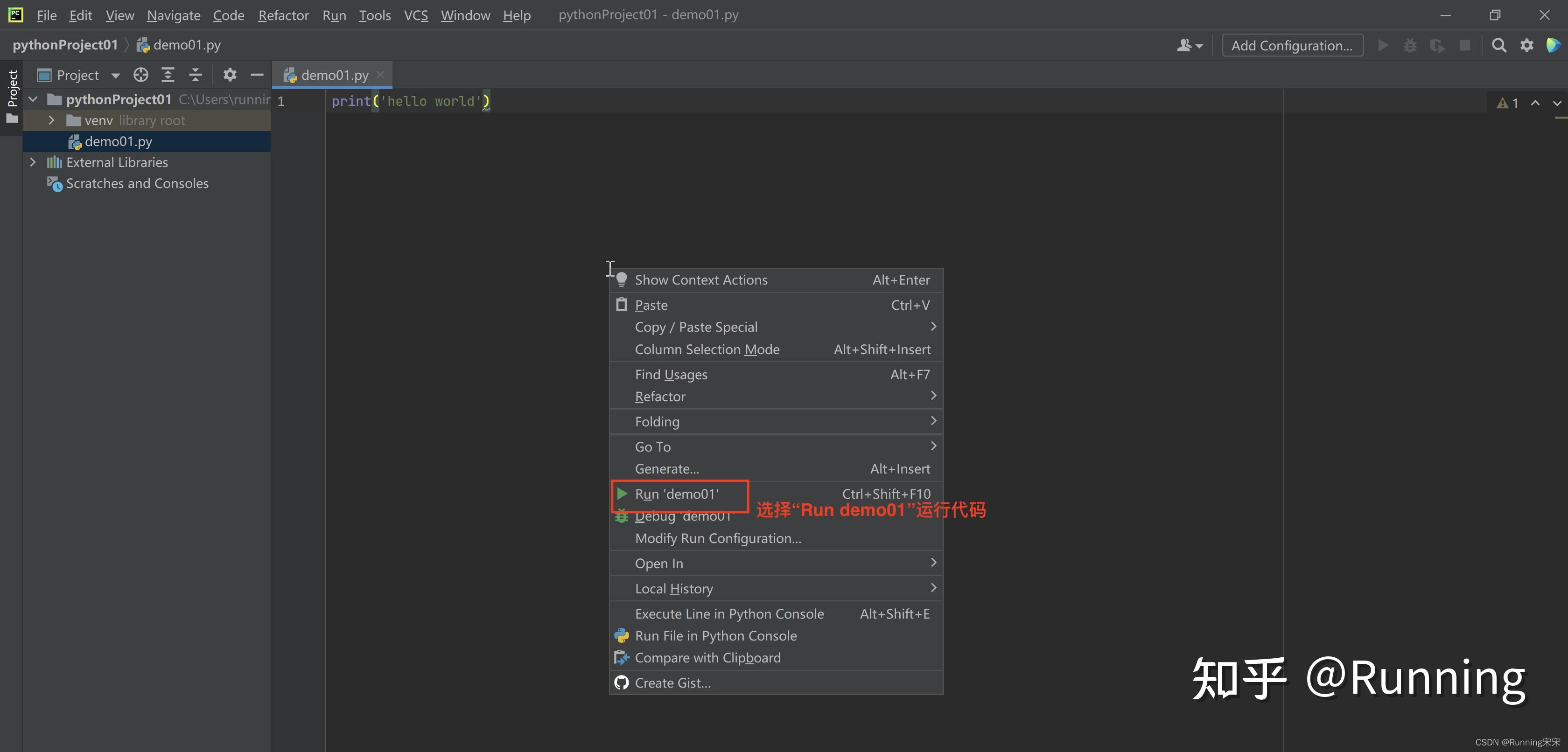Image resolution: width=1568 pixels, height=752 pixels.
Task: Open IDE settings gear in top toolbar
Action: pos(1526,46)
